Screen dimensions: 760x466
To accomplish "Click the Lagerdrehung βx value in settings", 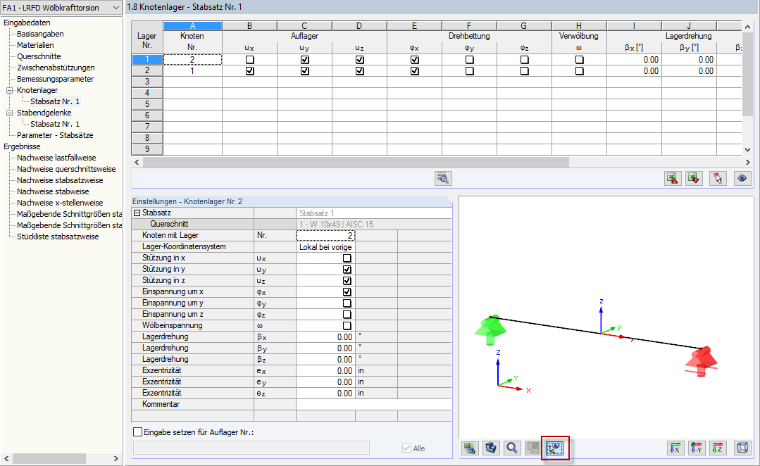I will tap(326, 337).
